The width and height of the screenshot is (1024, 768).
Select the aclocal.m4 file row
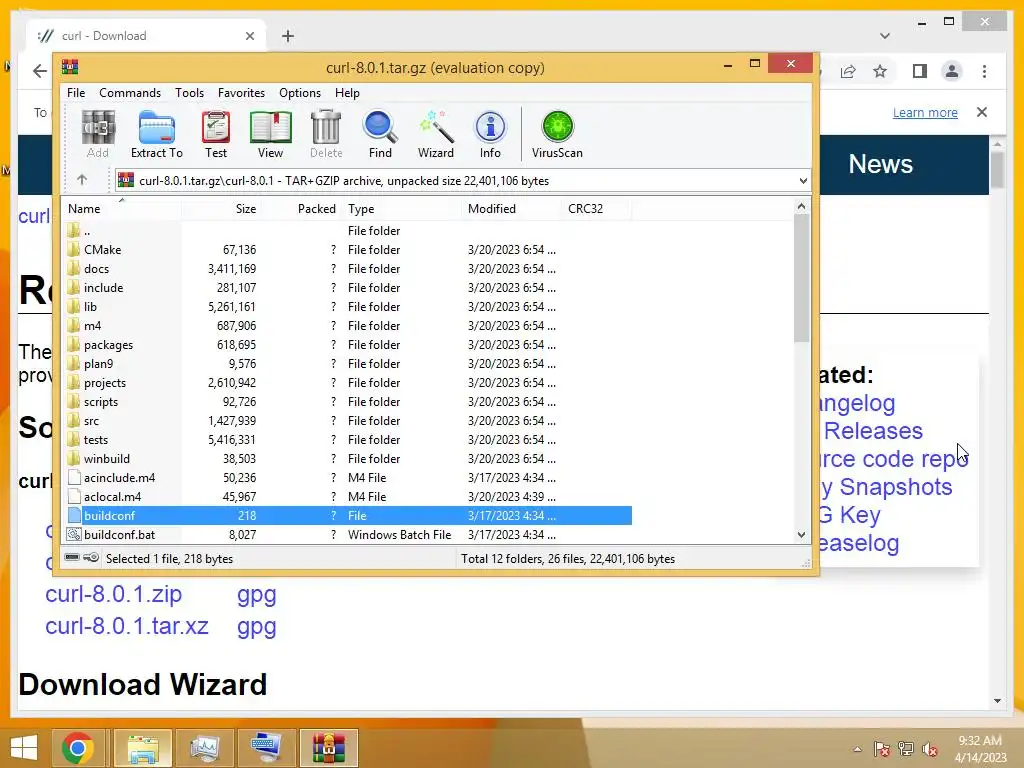click(x=347, y=496)
